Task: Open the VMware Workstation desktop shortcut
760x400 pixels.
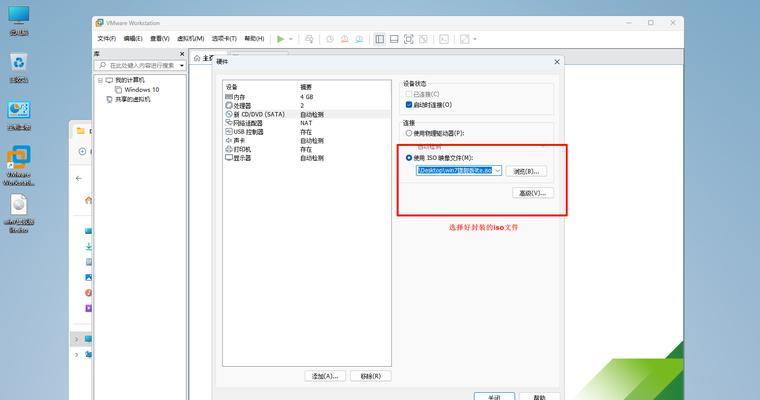Action: coord(18,165)
